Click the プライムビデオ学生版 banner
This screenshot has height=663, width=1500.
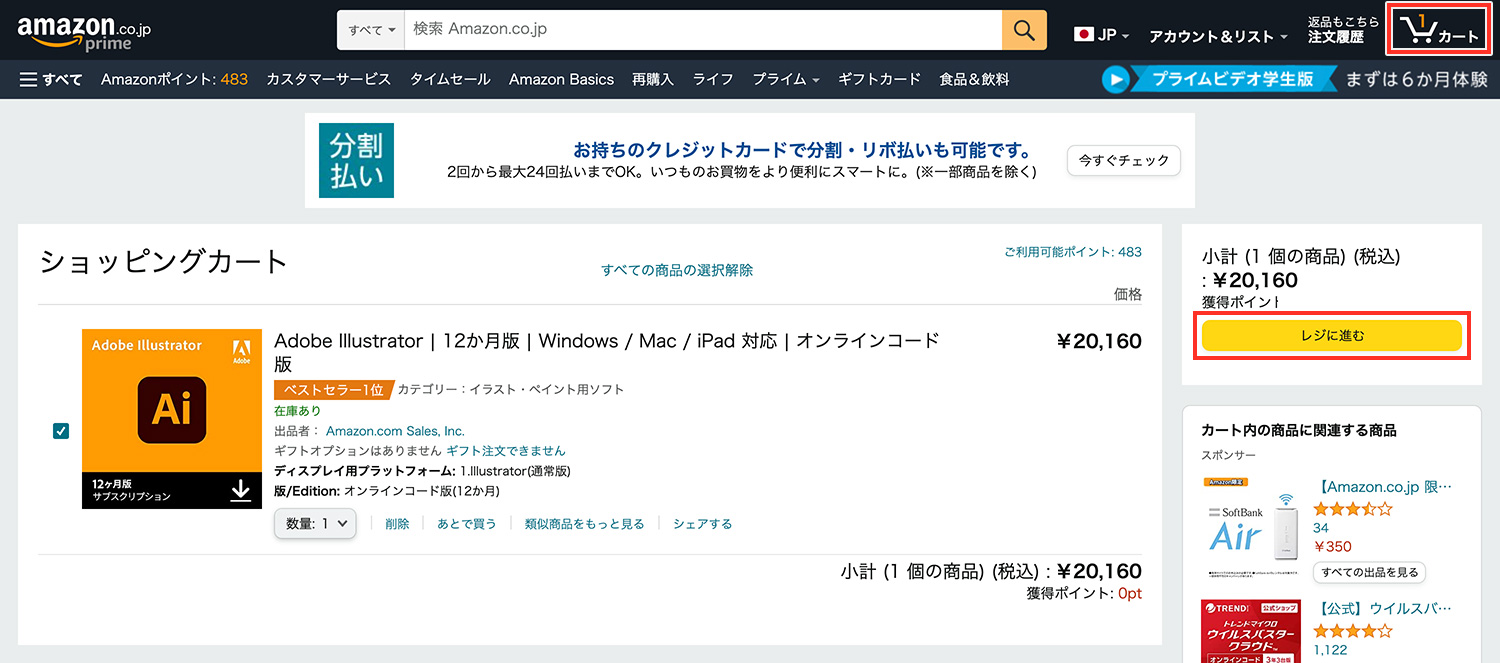1232,79
